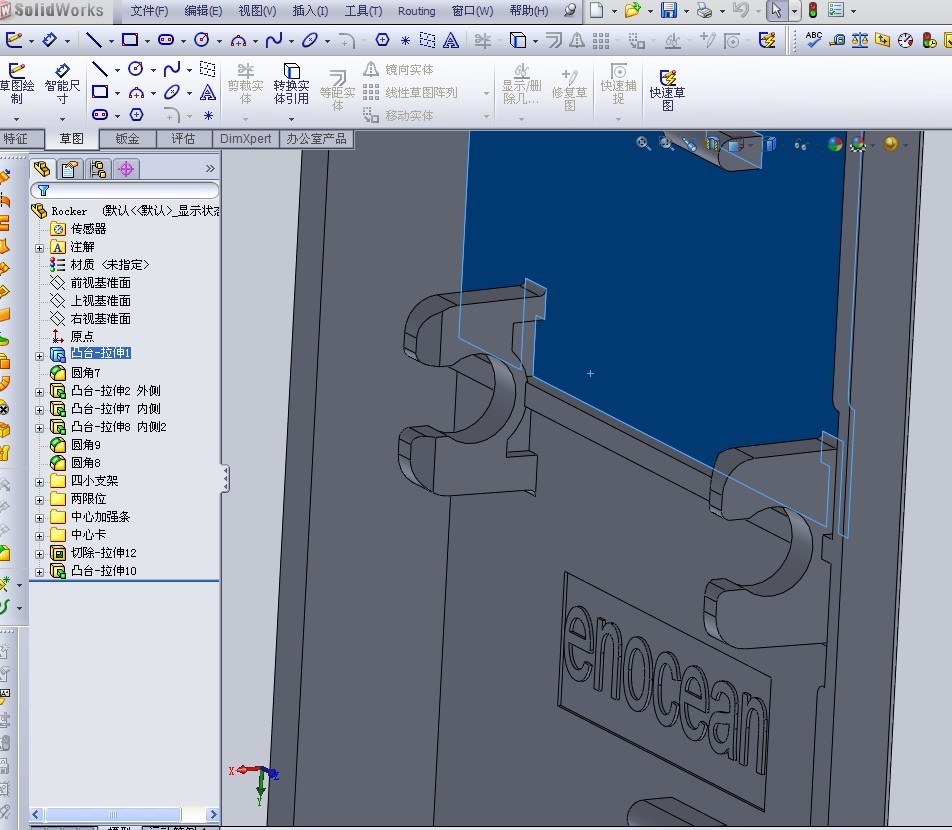Click the Edit Appearance color ball icon

[834, 144]
